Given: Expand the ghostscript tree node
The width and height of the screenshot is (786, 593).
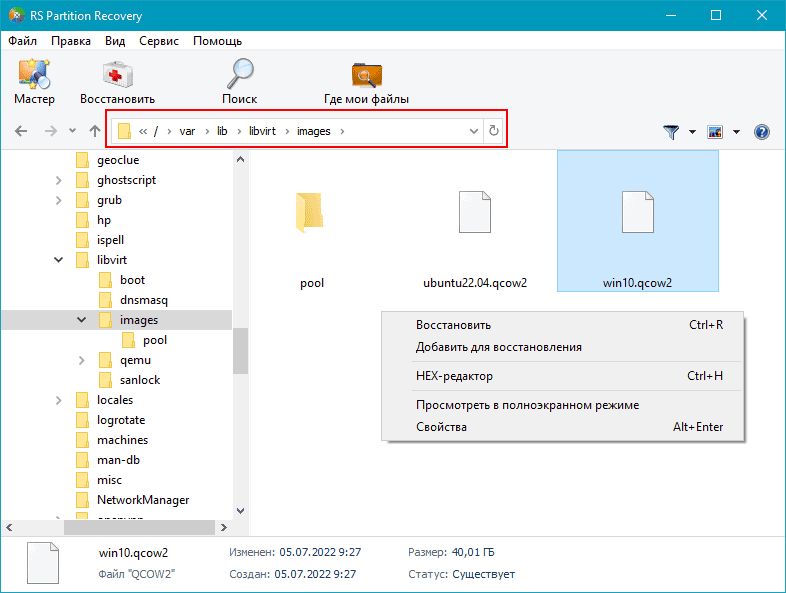Looking at the screenshot, I should click(x=58, y=180).
